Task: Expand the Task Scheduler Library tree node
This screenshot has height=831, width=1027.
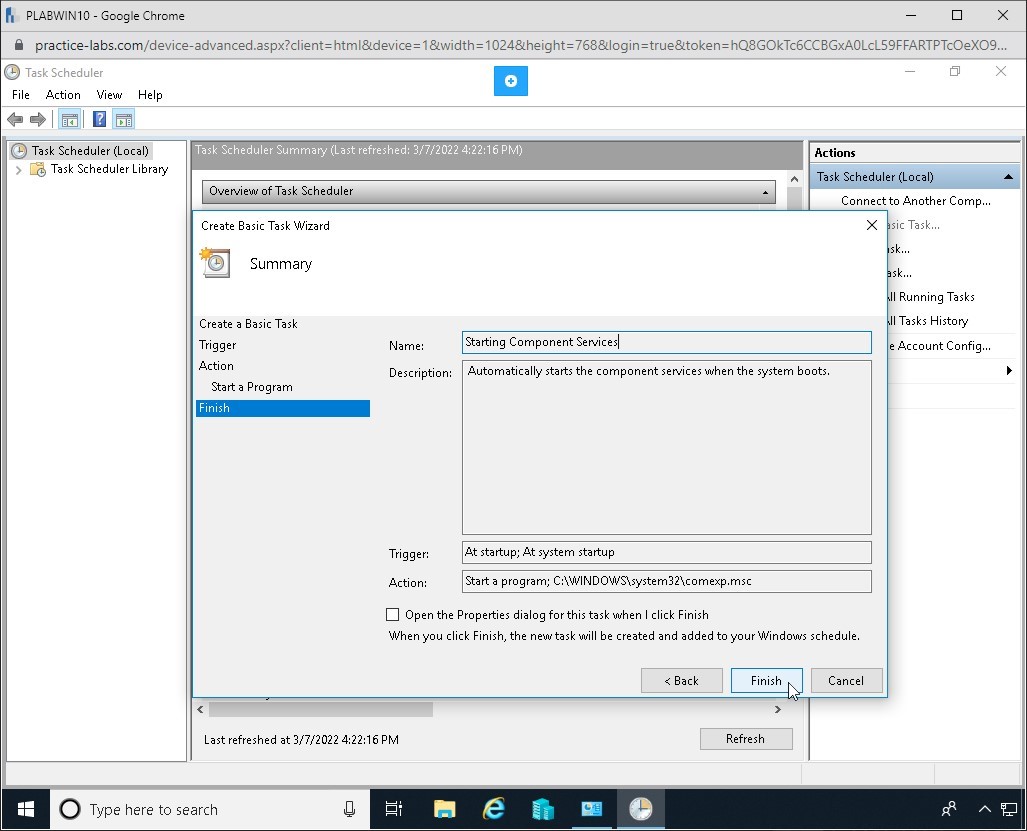Action: click(x=18, y=170)
